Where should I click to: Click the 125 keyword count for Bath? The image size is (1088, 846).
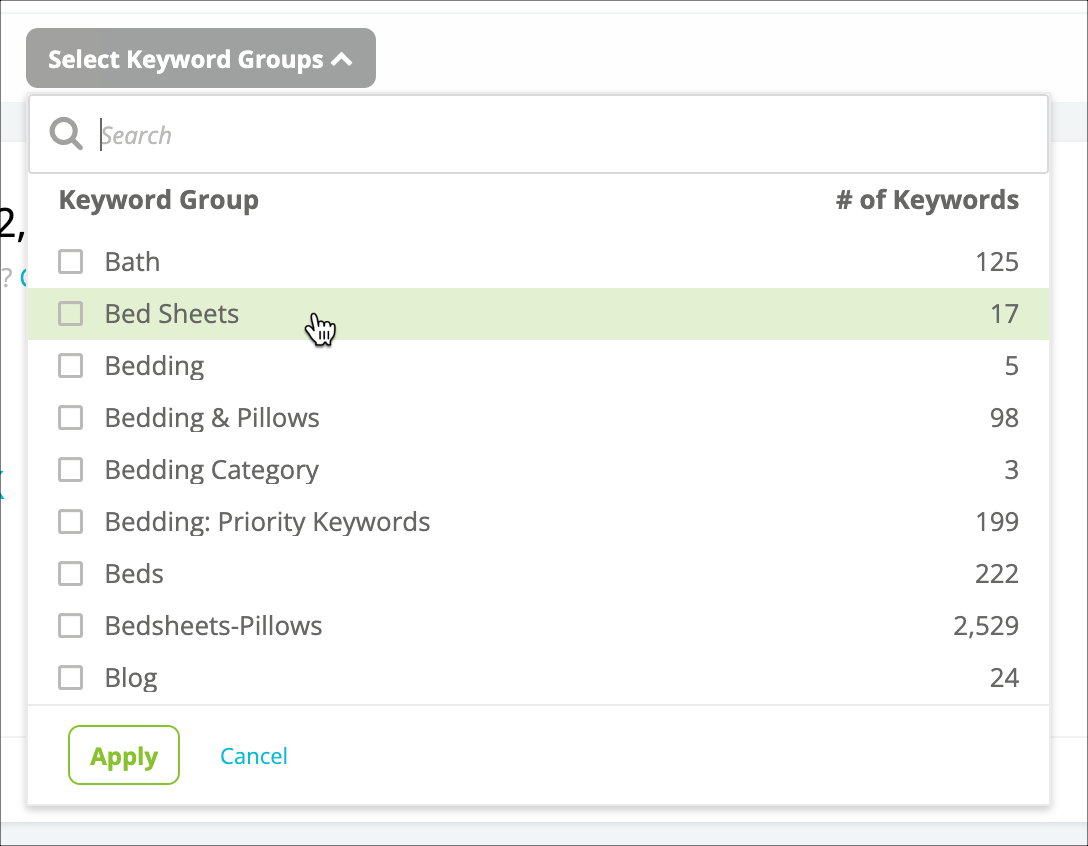click(x=997, y=262)
